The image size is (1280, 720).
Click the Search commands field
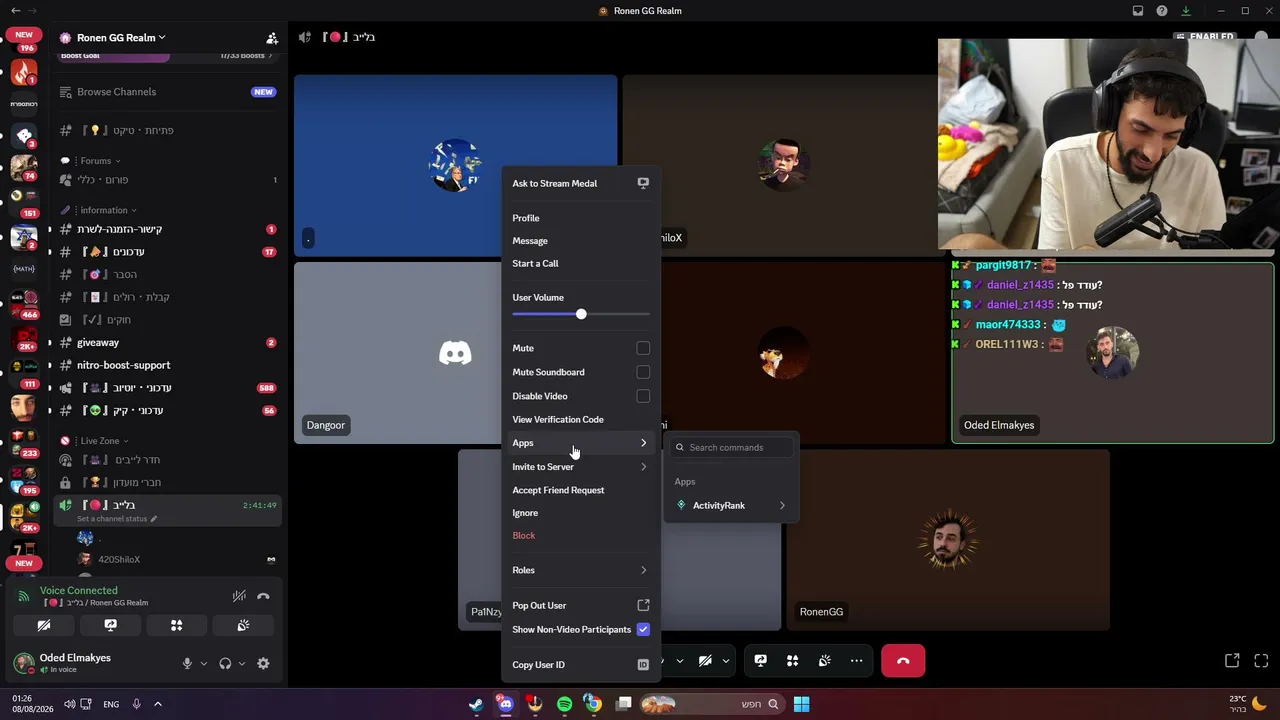click(732, 448)
